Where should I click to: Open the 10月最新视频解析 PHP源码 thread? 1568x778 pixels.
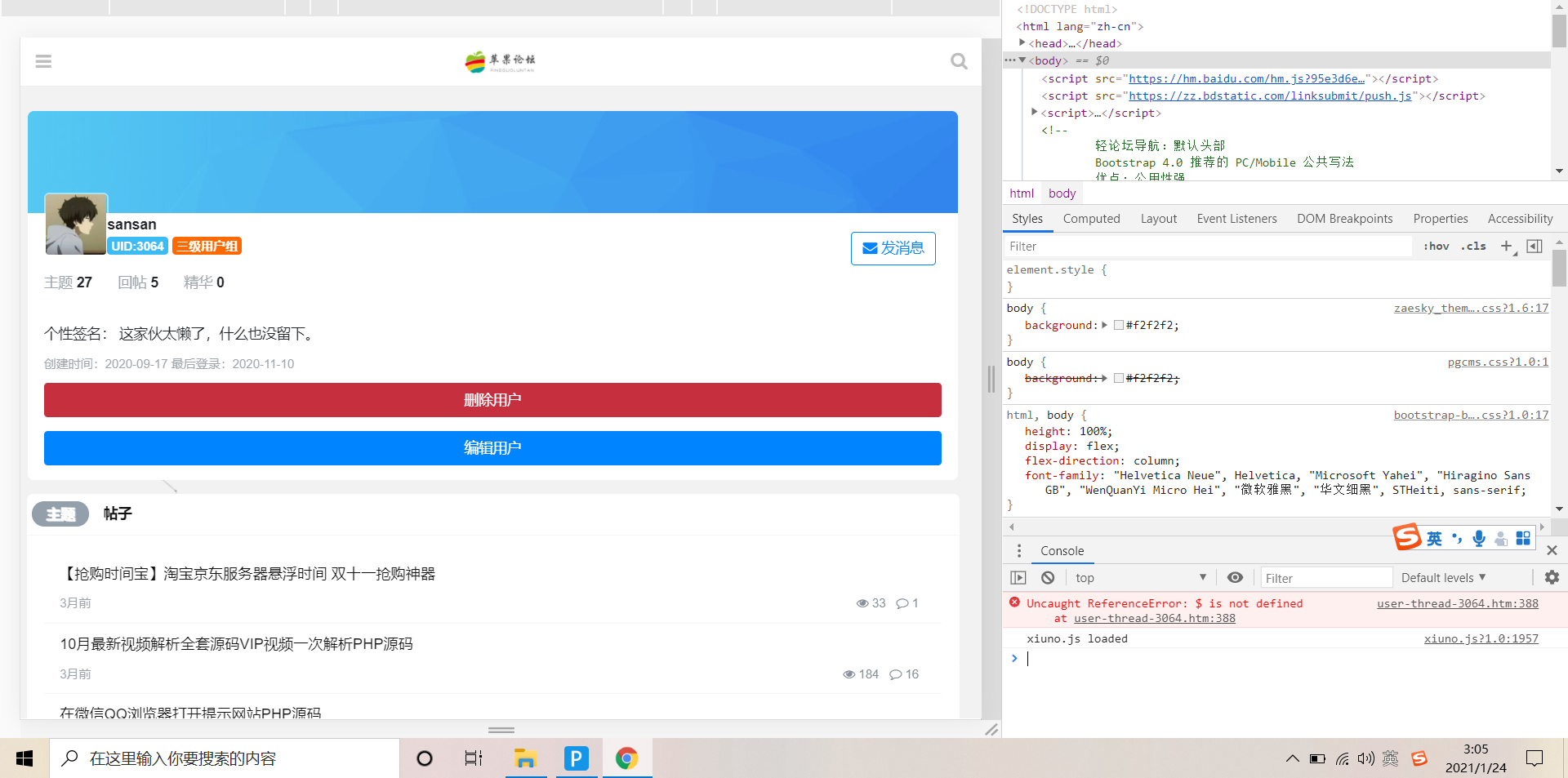[x=236, y=644]
